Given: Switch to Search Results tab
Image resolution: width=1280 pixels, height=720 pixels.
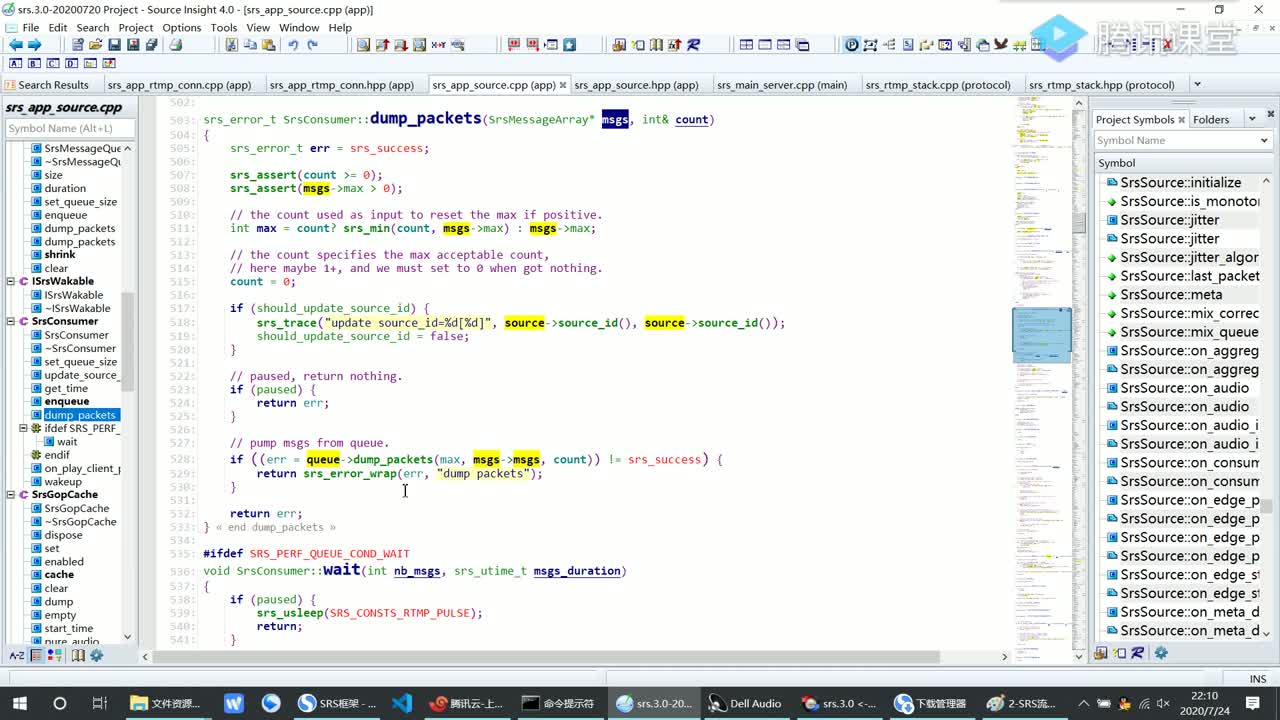Looking at the screenshot, I should tap(48, 85).
